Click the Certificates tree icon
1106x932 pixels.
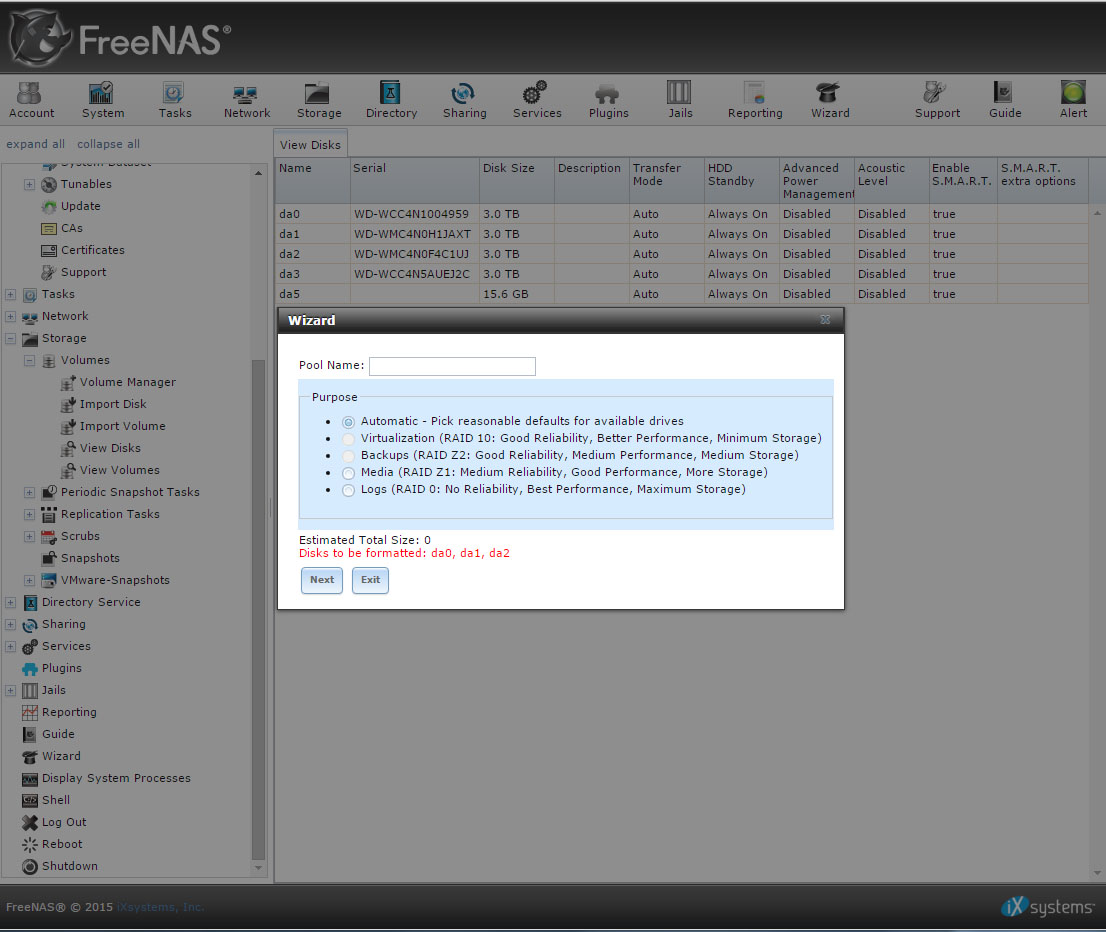click(x=49, y=250)
